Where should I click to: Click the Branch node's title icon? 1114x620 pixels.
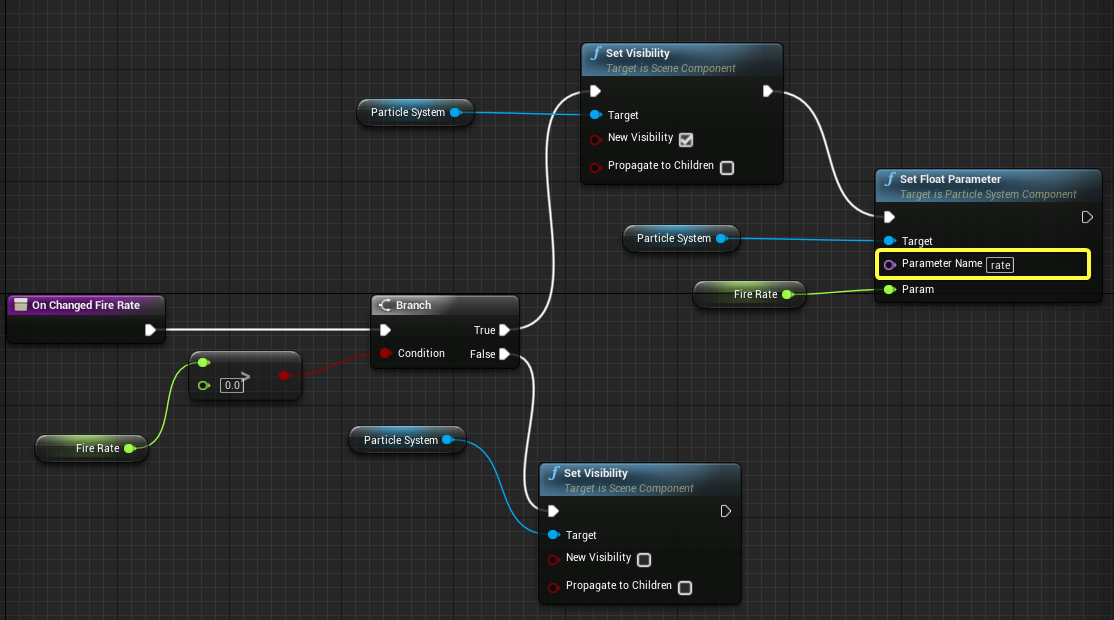384,305
